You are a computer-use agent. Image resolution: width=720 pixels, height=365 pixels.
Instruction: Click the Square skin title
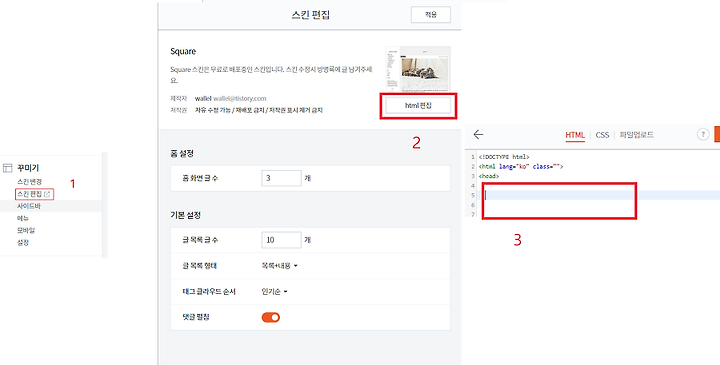[183, 51]
